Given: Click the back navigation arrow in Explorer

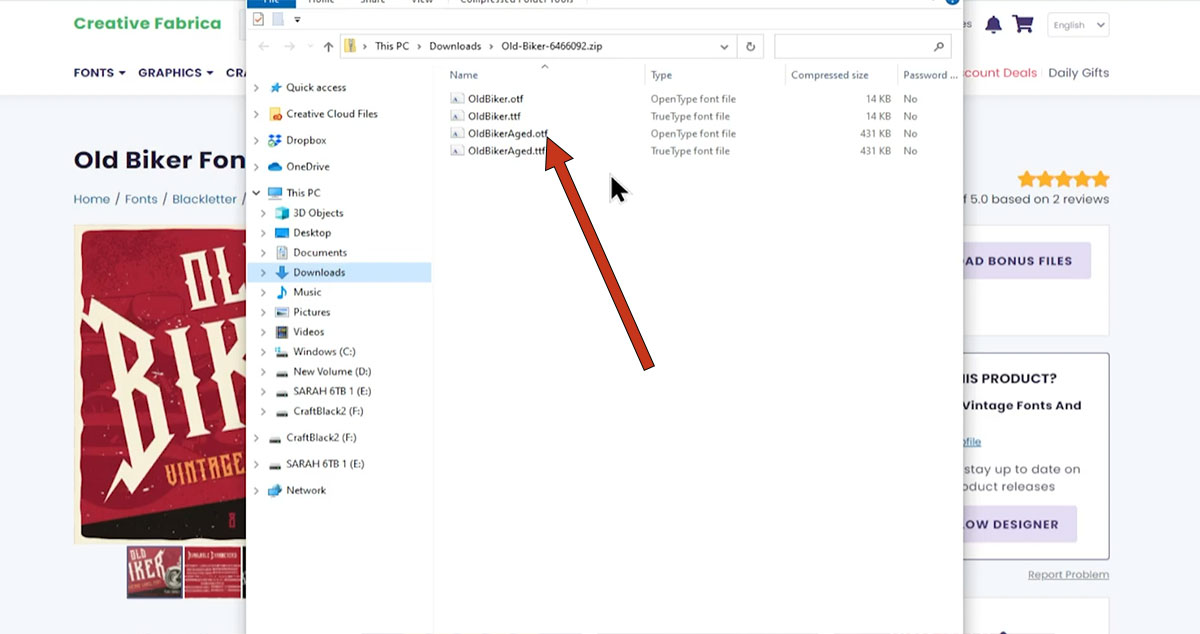Looking at the screenshot, I should pyautogui.click(x=263, y=46).
